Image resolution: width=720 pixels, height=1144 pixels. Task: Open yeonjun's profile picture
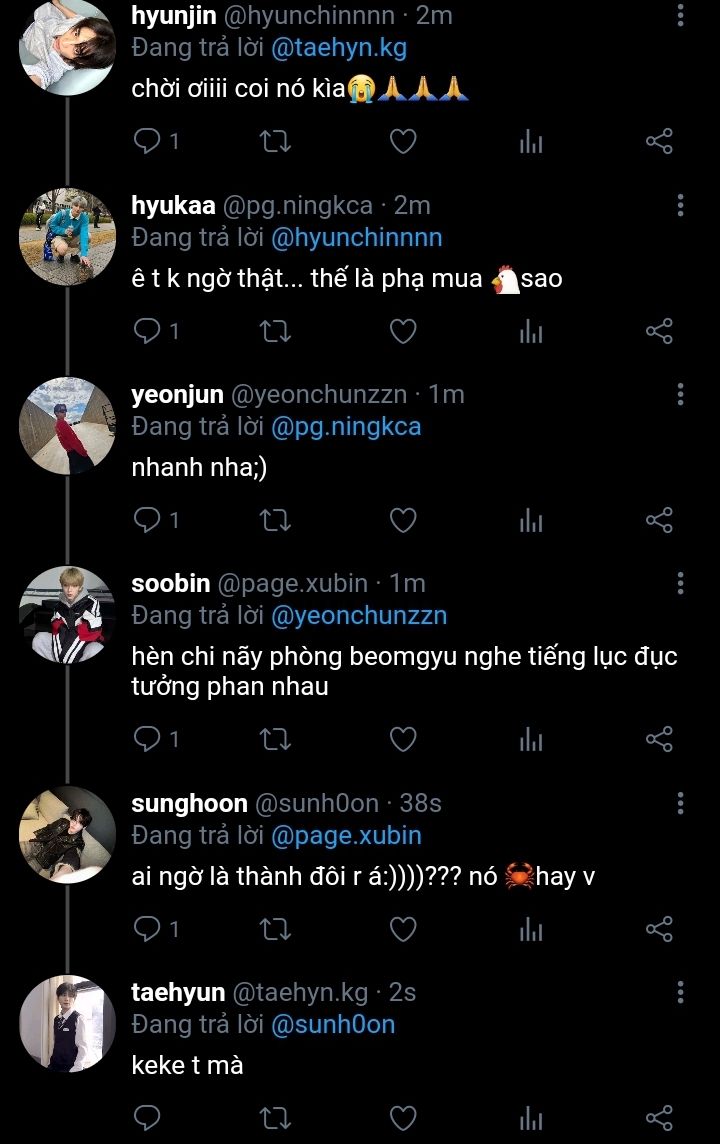pyautogui.click(x=68, y=426)
